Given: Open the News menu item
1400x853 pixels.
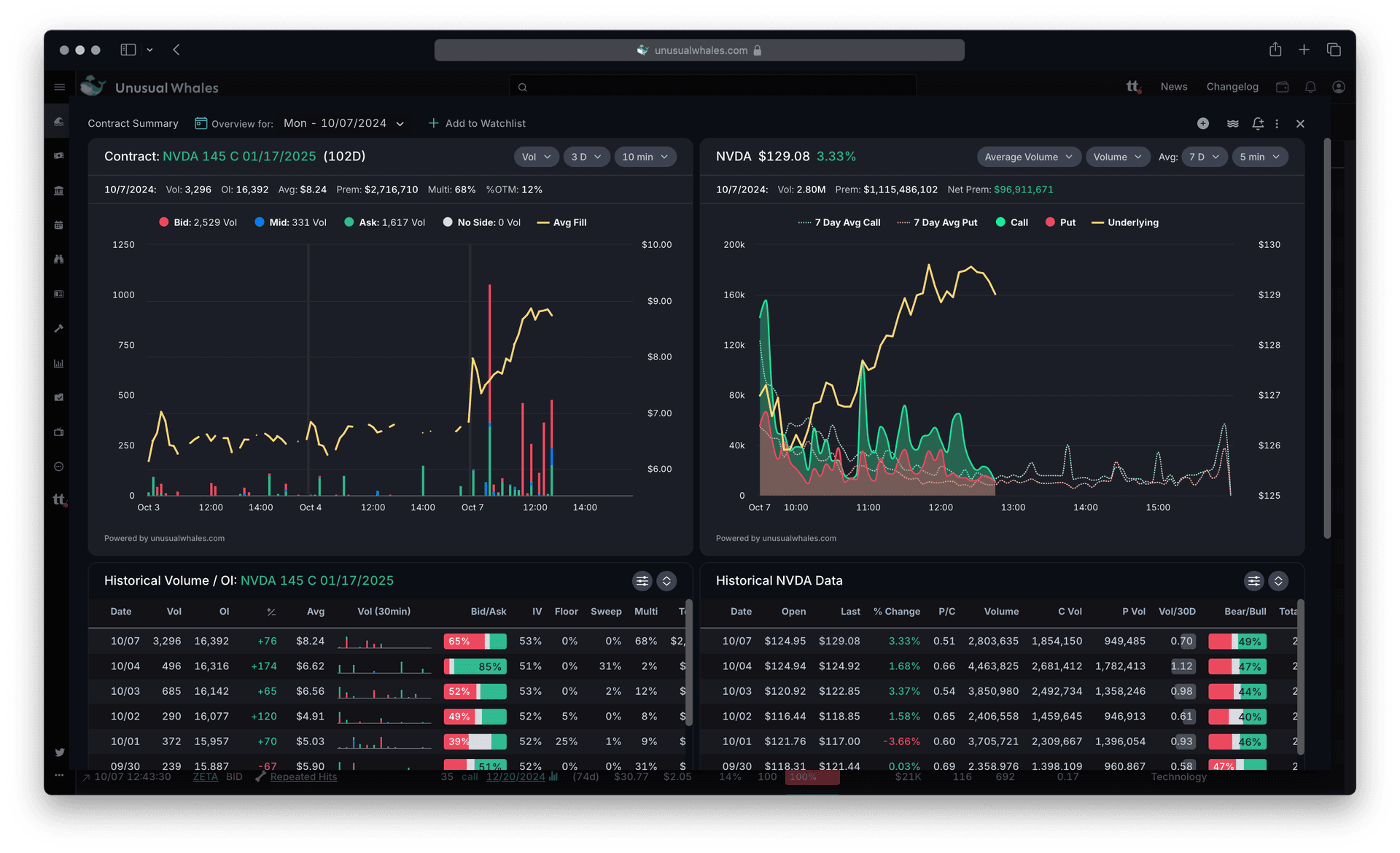Looking at the screenshot, I should [1173, 87].
